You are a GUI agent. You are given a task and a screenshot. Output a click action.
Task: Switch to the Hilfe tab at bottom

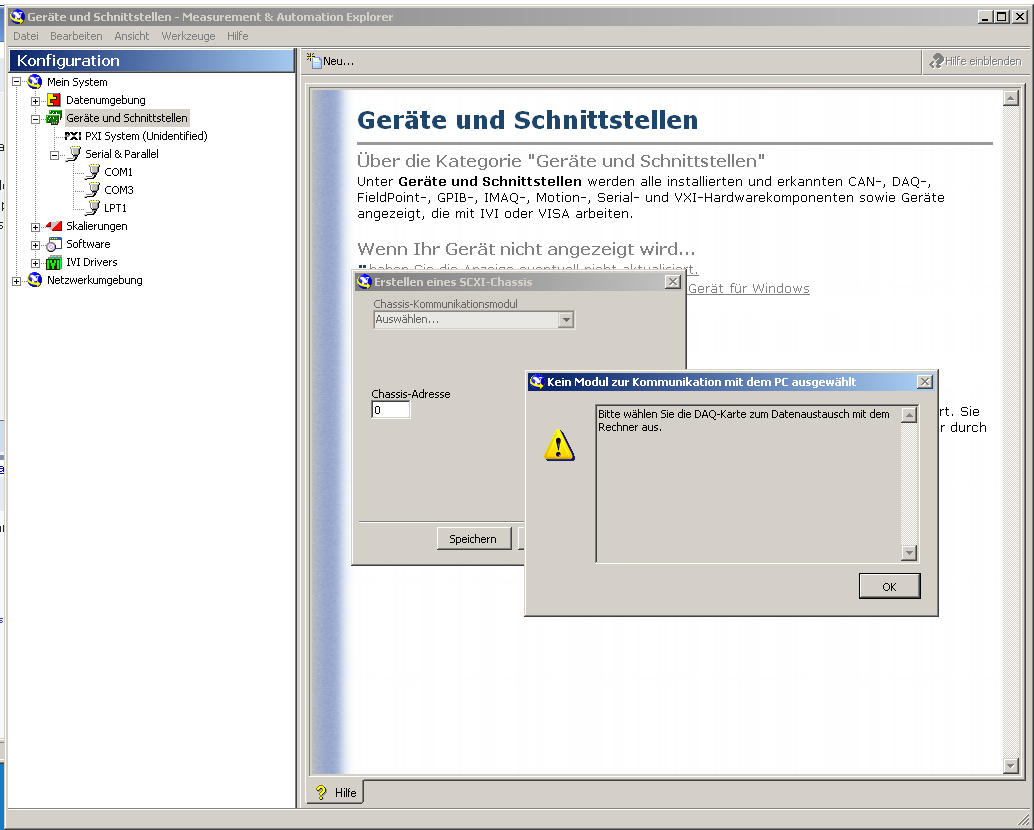click(x=336, y=792)
